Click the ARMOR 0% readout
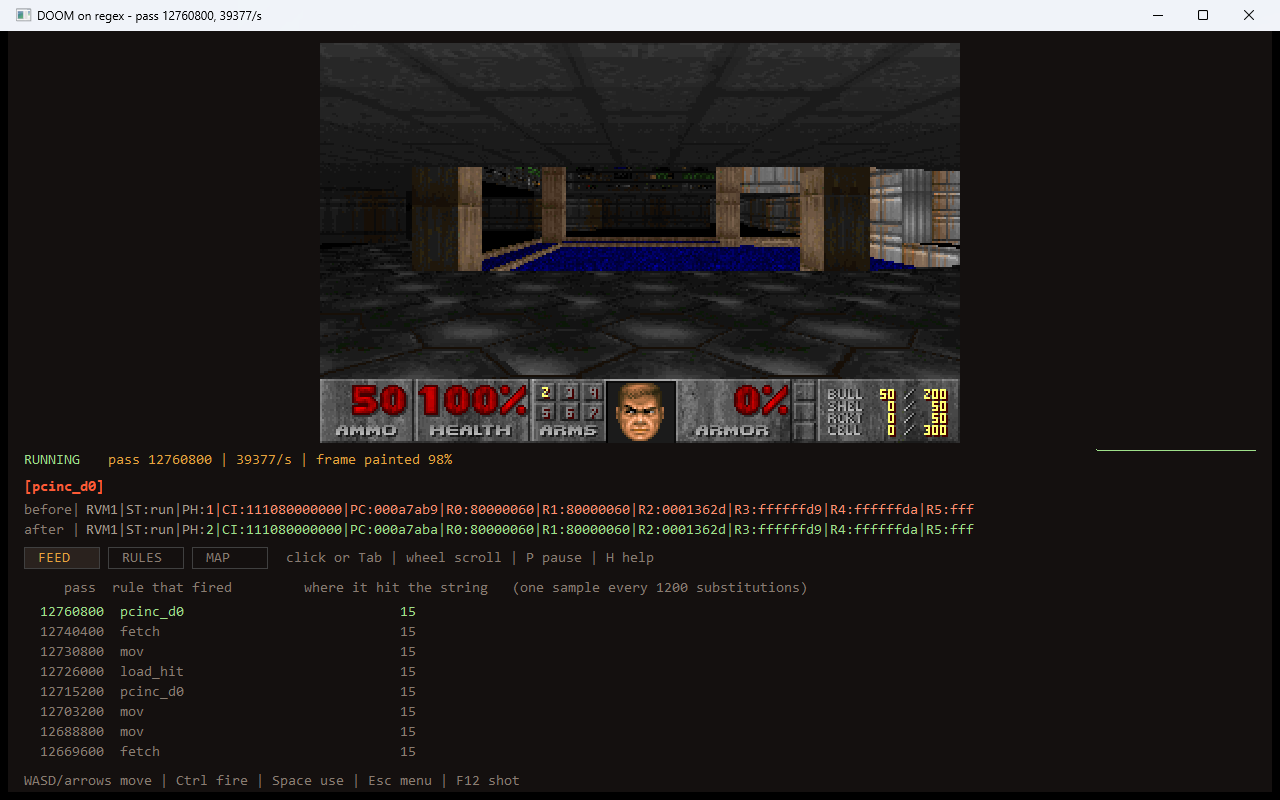Viewport: 1280px width, 800px height. 735,411
